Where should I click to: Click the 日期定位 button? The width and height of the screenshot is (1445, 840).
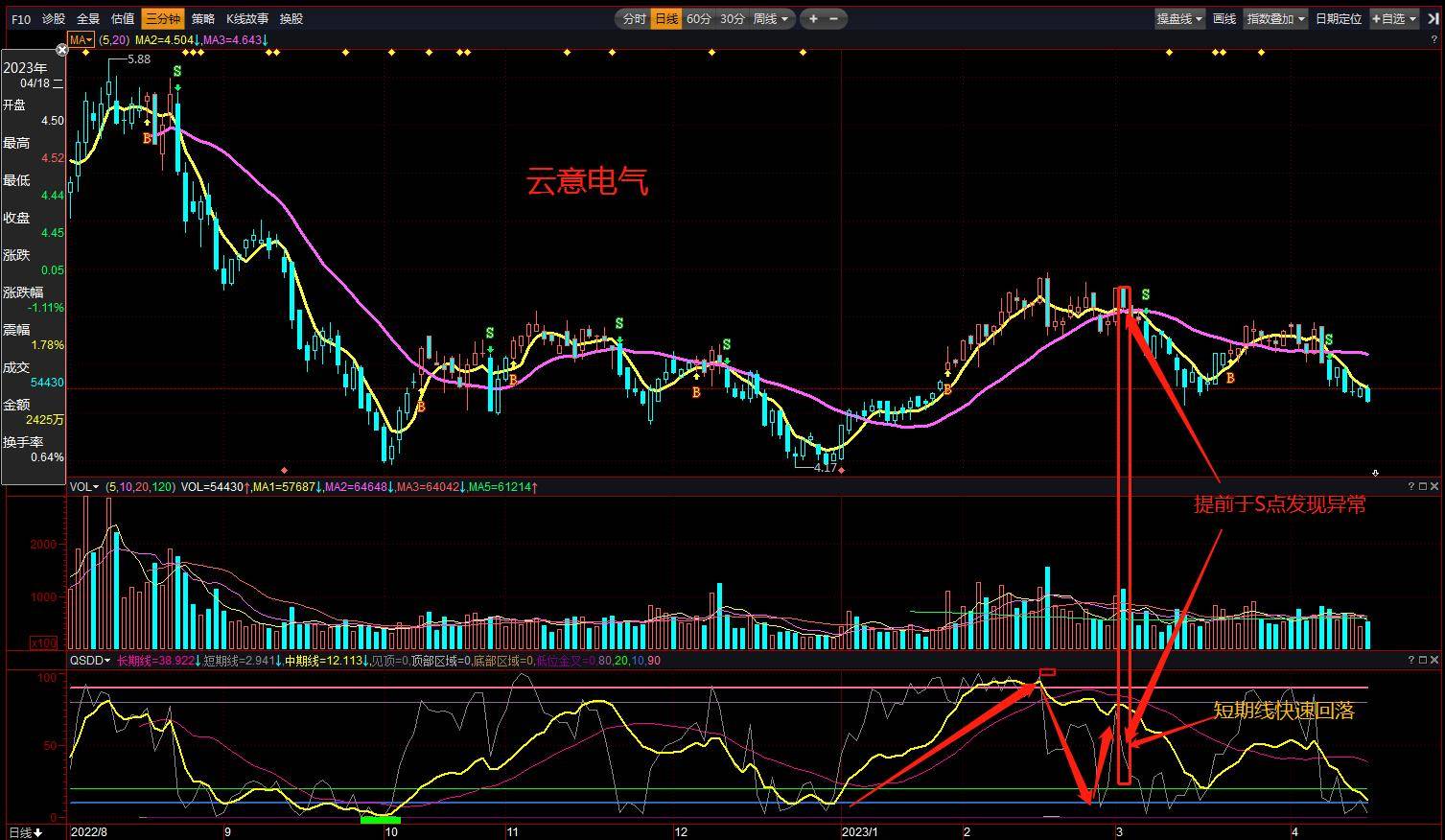point(1339,18)
